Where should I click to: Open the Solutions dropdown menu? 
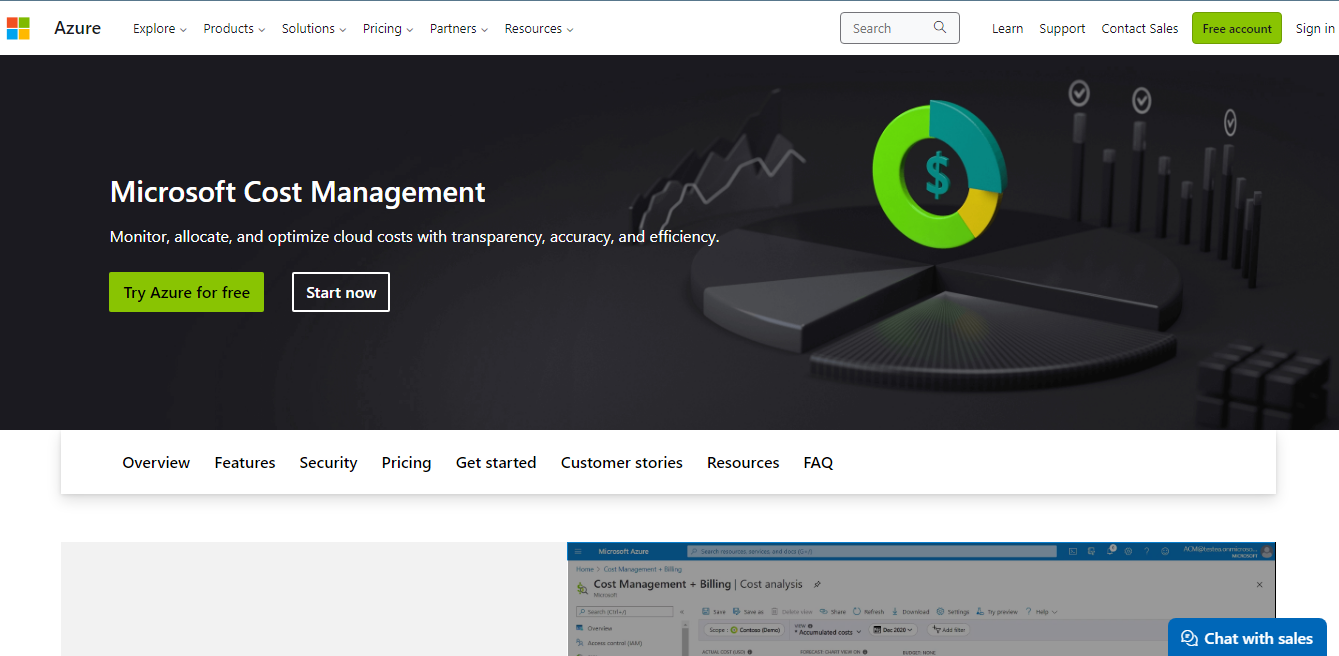(314, 28)
